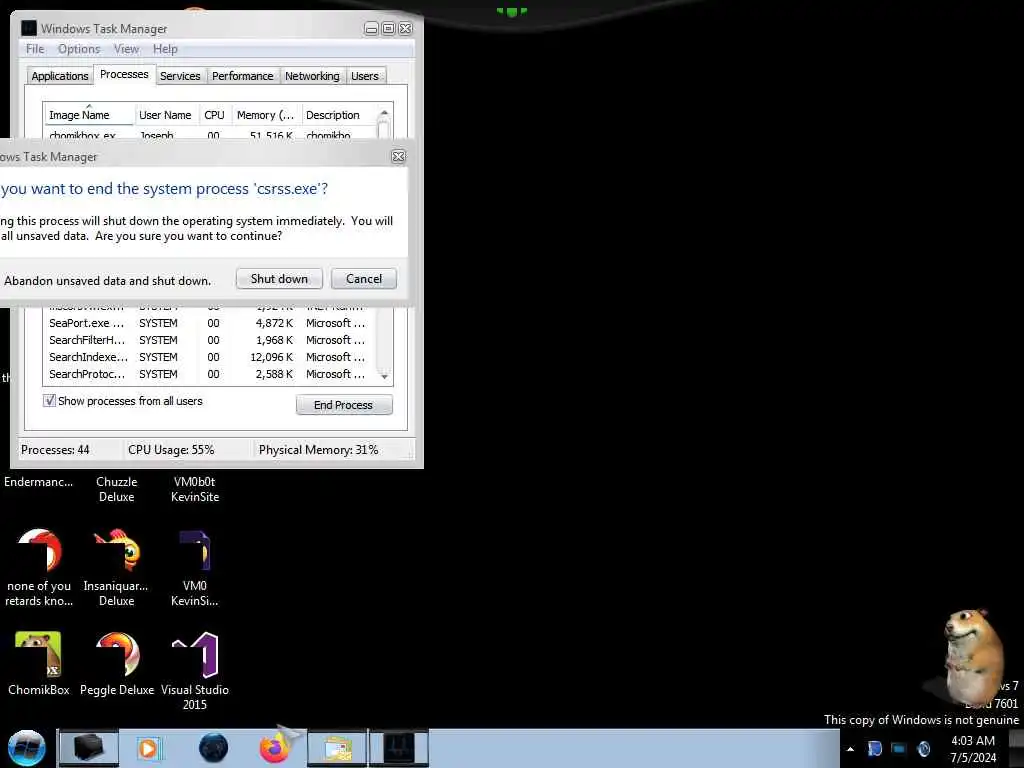Click the network monitor tray icon
The image size is (1024, 768).
(899, 748)
